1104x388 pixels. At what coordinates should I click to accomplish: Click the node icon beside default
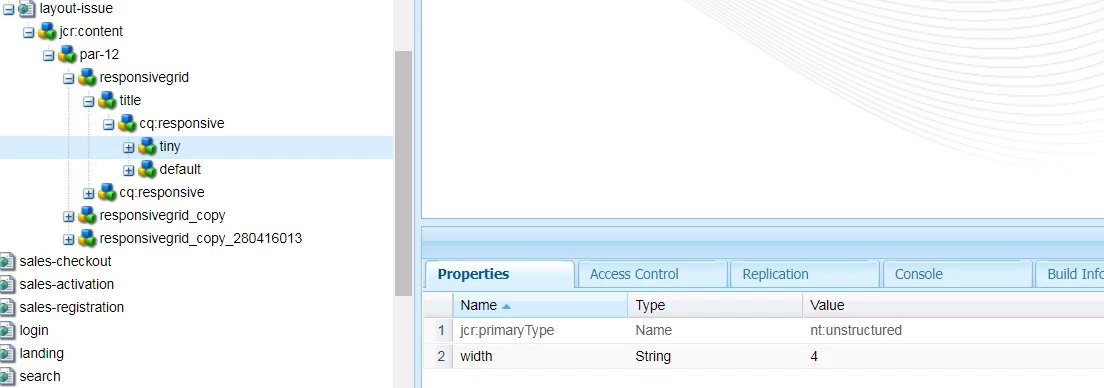pos(146,169)
